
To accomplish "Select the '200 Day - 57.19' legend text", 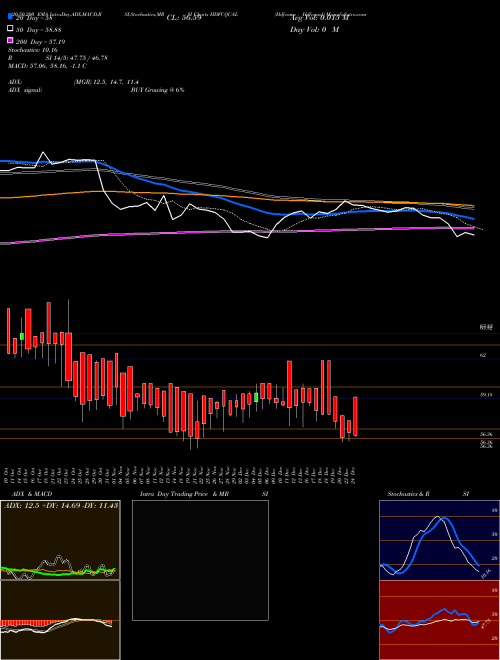I will point(40,42).
